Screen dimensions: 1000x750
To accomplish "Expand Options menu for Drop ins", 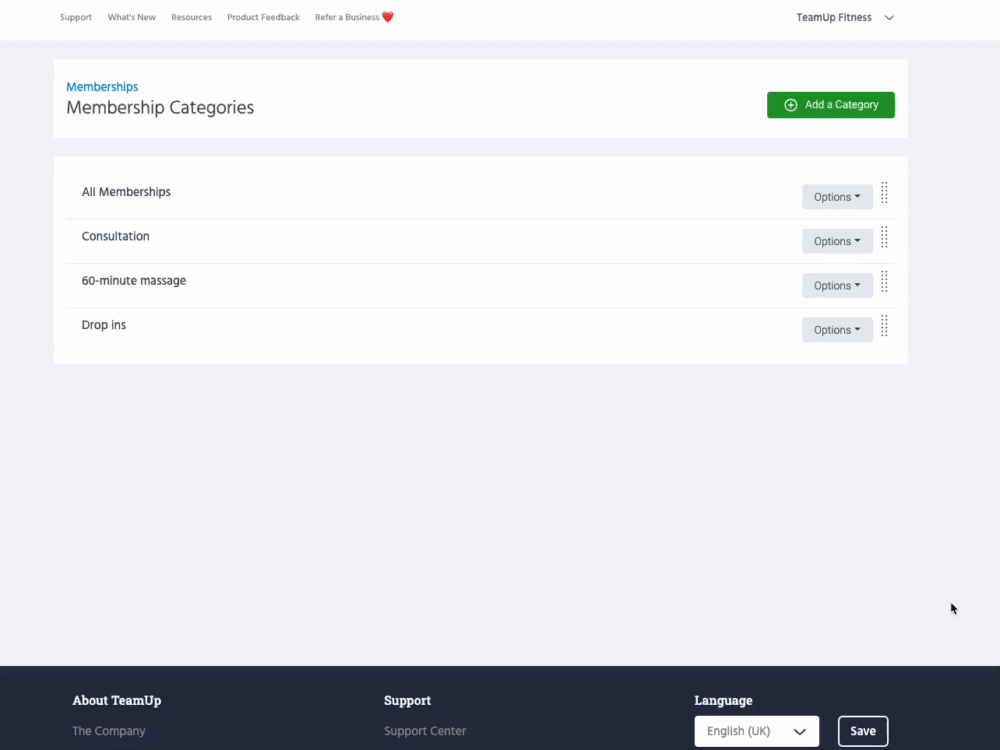I will point(837,330).
